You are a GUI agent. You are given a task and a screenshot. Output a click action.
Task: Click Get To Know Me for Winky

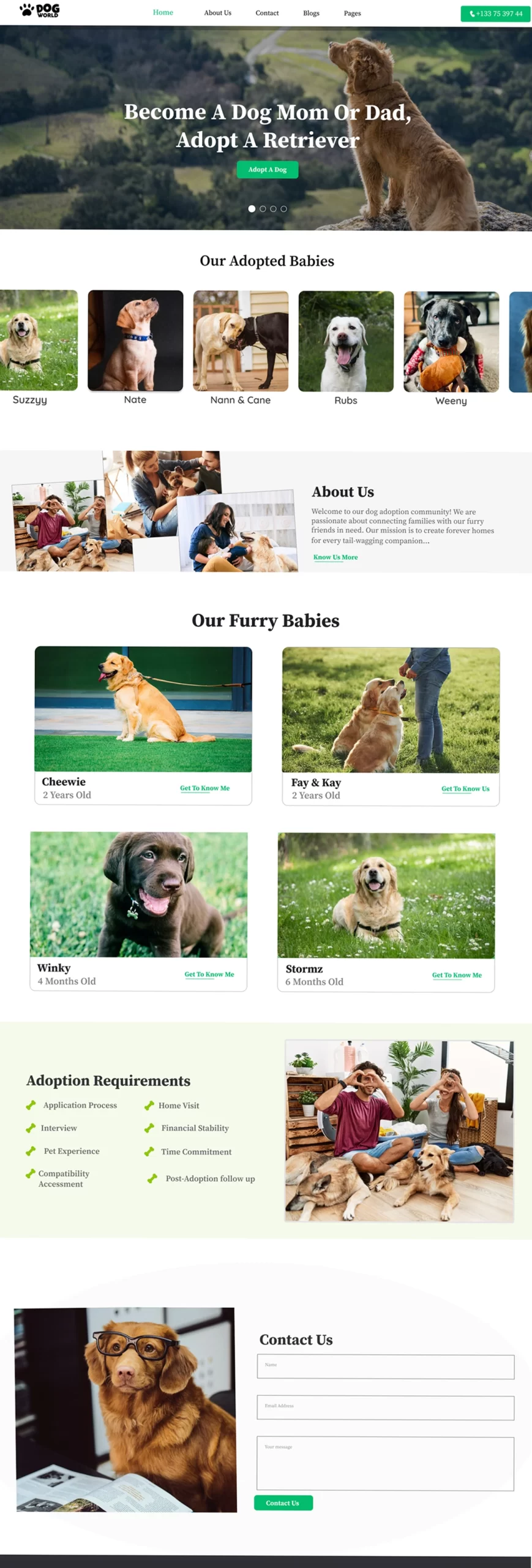click(209, 974)
